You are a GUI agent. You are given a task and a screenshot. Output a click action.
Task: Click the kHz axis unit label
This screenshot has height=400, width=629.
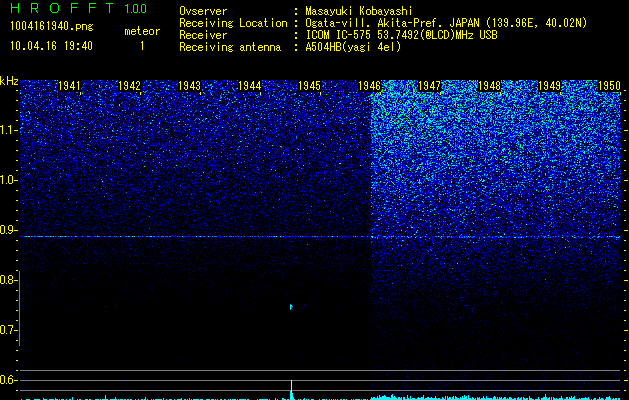coord(9,81)
